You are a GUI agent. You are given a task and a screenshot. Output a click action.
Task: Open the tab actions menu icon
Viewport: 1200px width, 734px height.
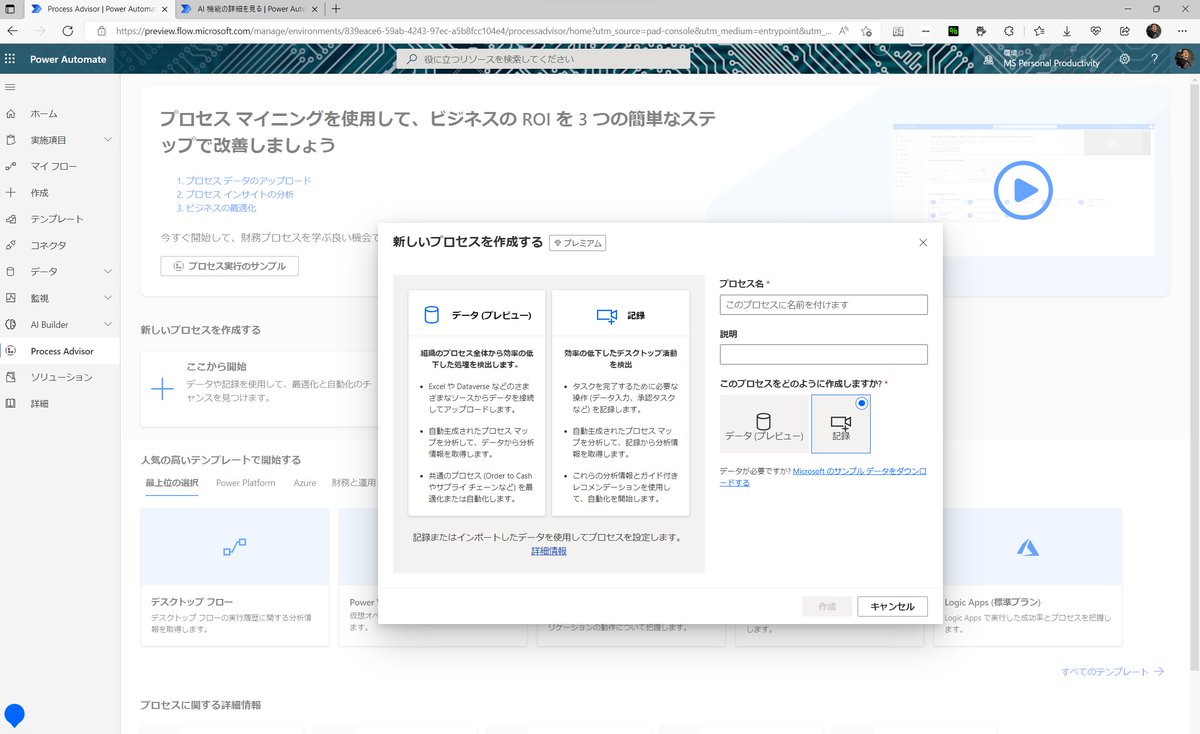click(x=12, y=8)
